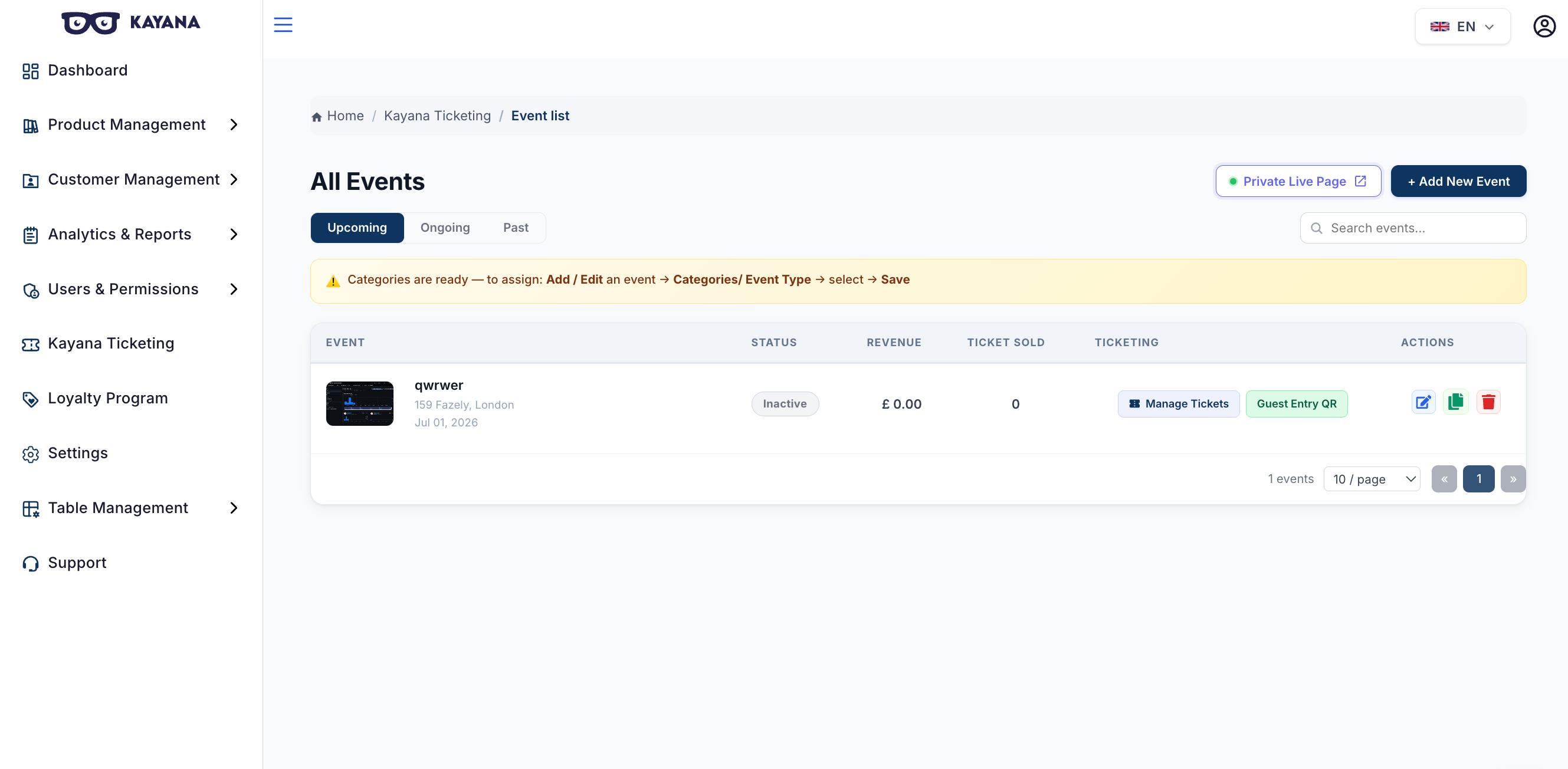Click the search magnifier icon
The width and height of the screenshot is (1568, 769).
(1316, 228)
